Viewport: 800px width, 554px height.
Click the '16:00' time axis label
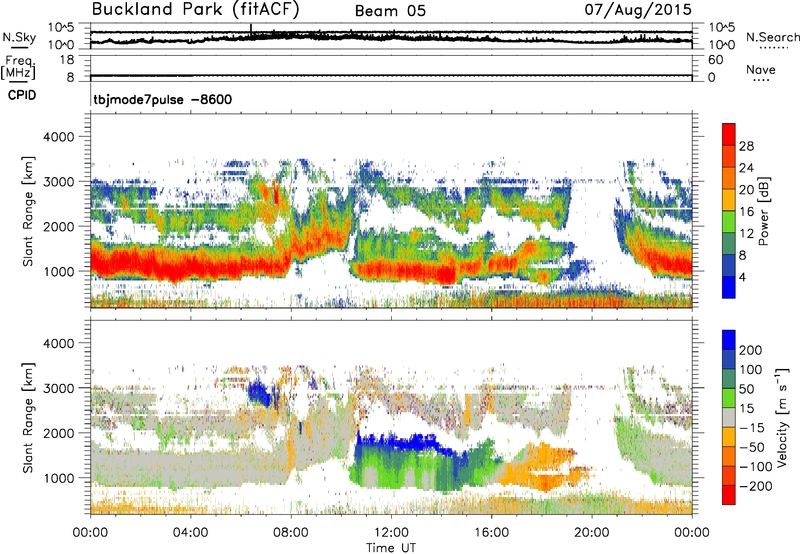tap(491, 533)
